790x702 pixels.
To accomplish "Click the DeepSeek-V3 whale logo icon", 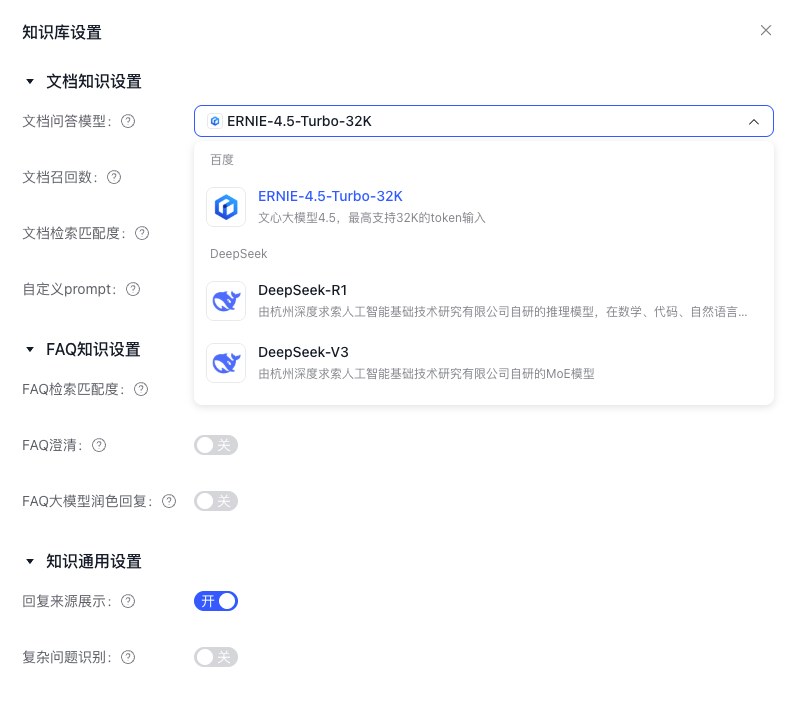I will [x=226, y=363].
